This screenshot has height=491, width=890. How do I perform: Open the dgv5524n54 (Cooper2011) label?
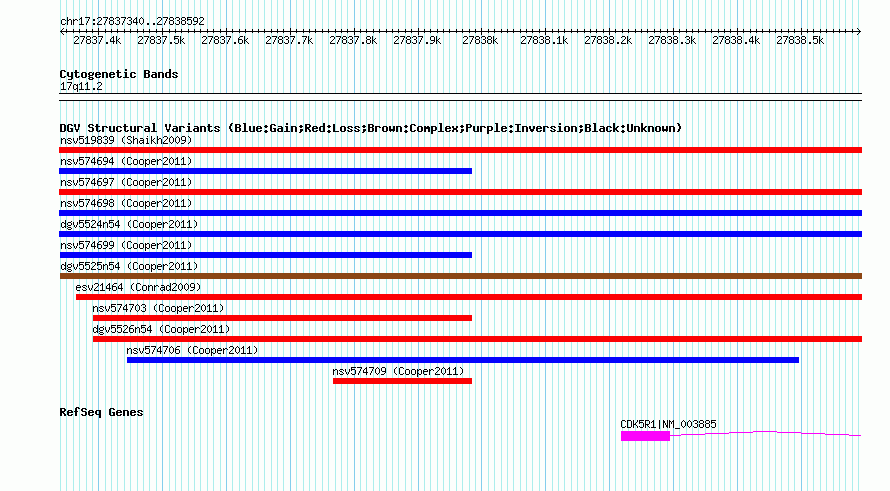pyautogui.click(x=129, y=224)
